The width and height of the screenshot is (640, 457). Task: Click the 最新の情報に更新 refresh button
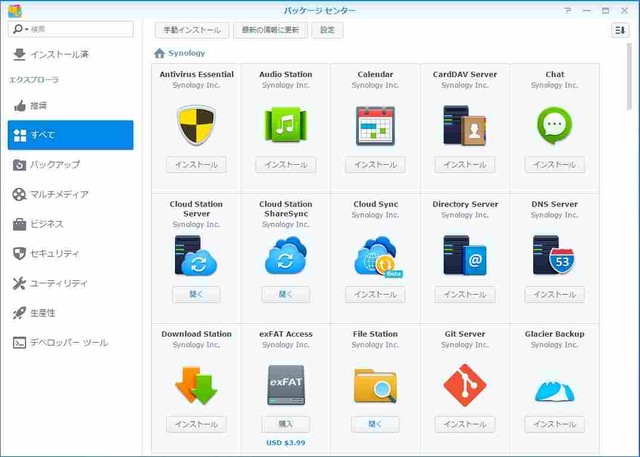[270, 30]
